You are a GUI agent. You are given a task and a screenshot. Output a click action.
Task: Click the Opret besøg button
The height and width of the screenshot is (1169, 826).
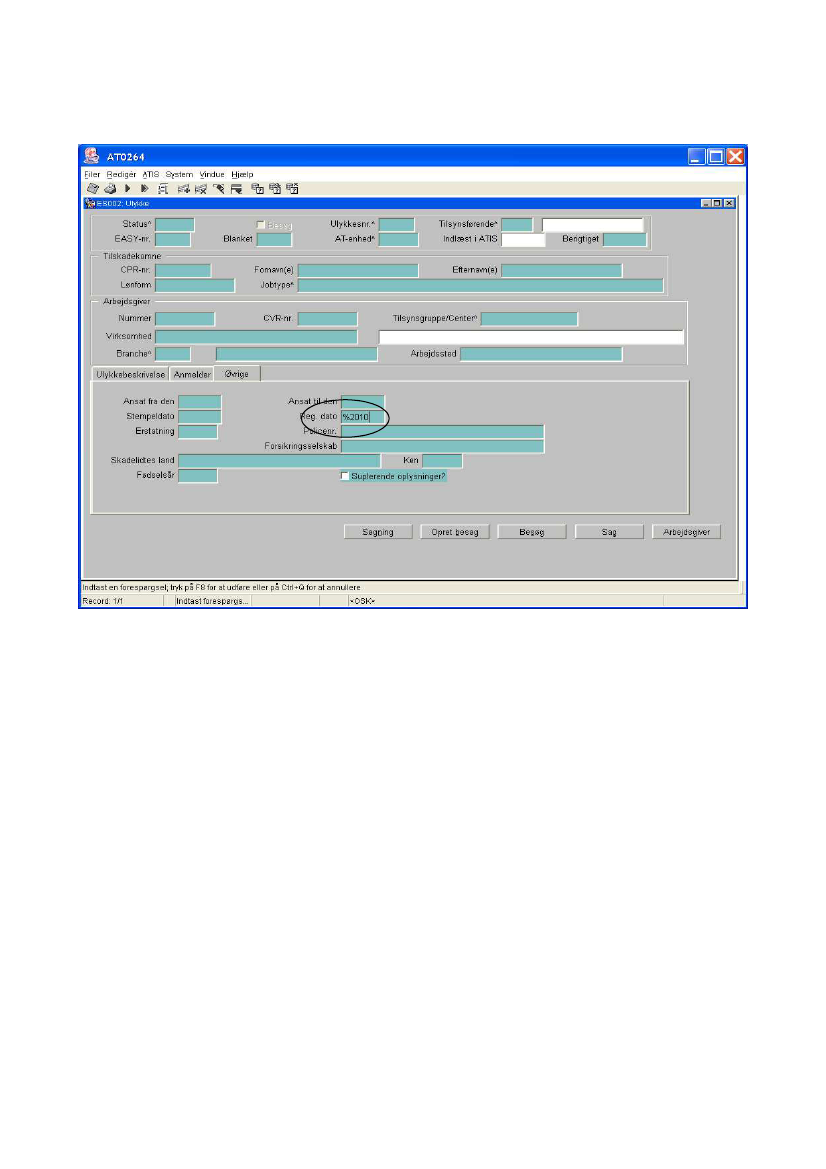[455, 532]
